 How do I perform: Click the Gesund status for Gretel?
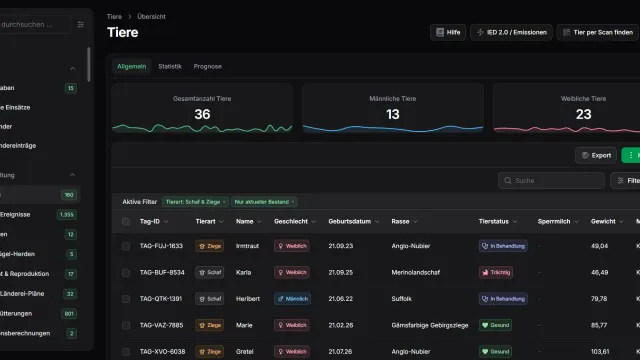click(495, 351)
